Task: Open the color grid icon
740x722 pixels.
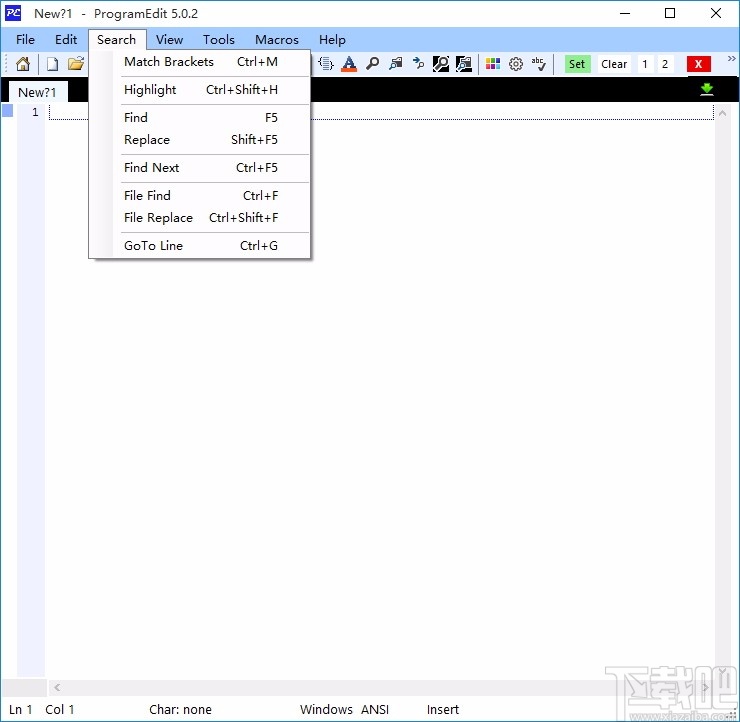Action: click(x=493, y=64)
